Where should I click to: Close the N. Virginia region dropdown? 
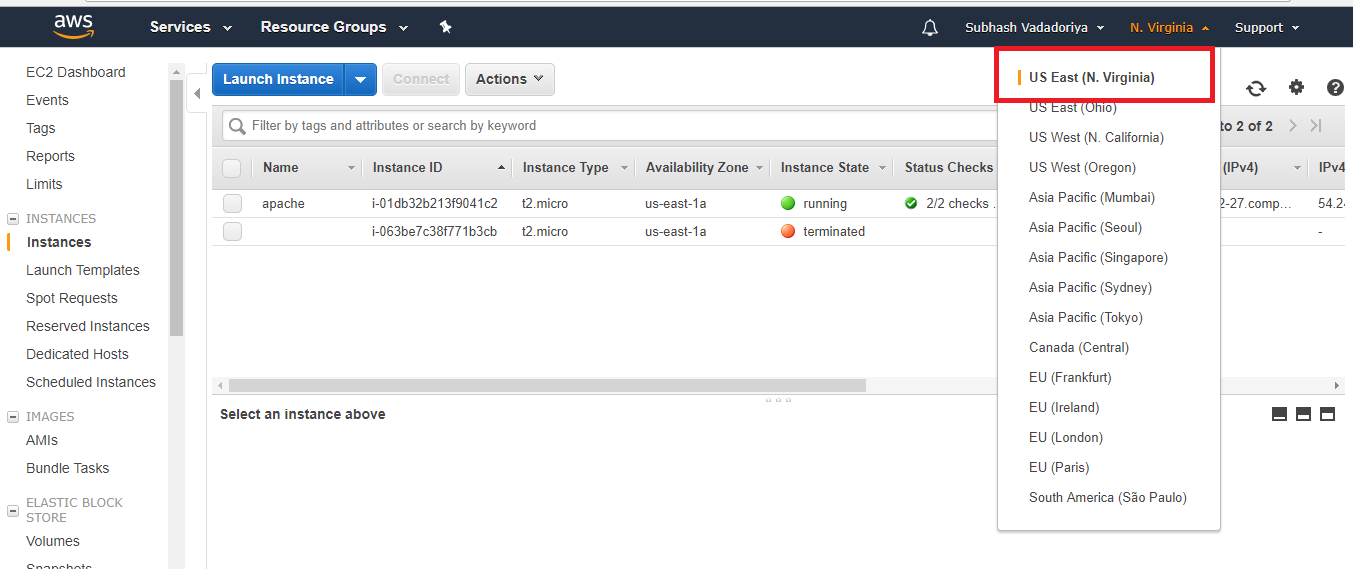1170,28
